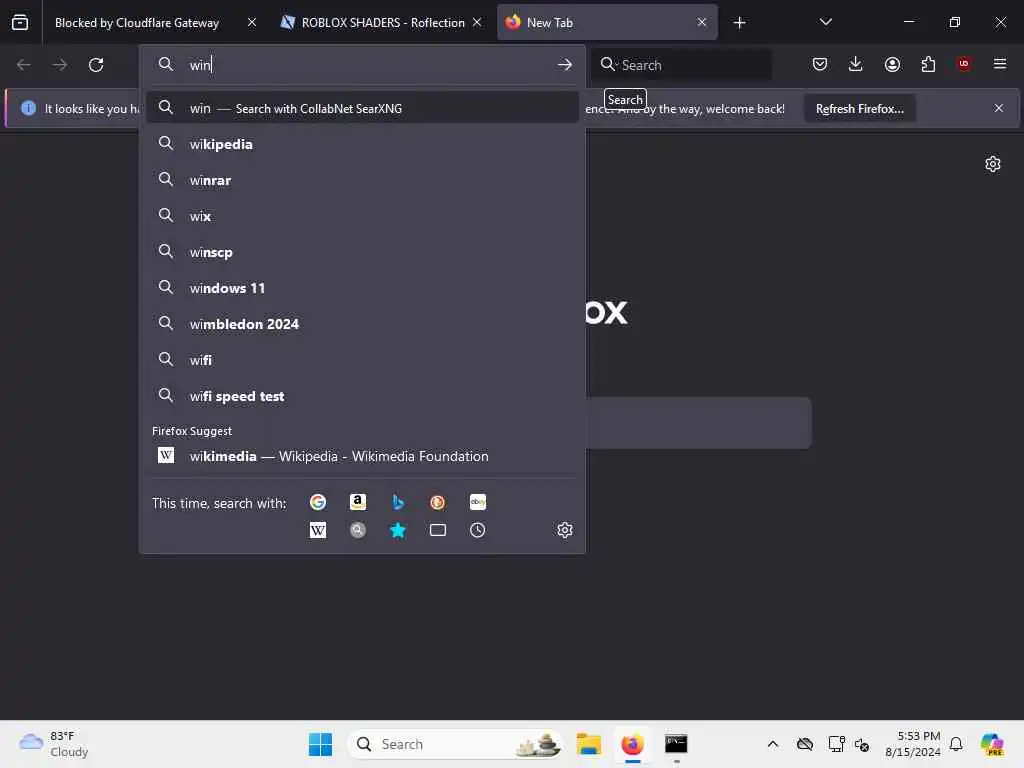Search open tabs using the tab icon

pyautogui.click(x=438, y=530)
